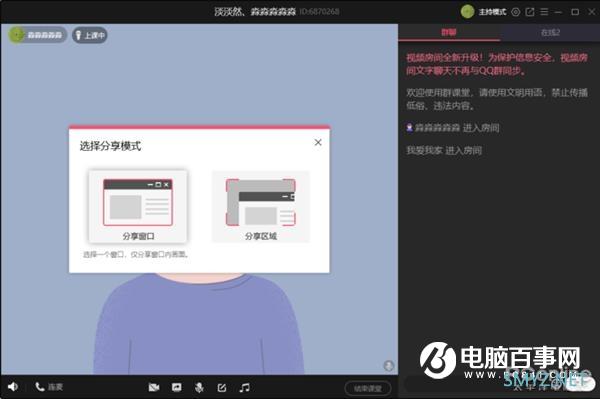Minimize the classroom window

(x=558, y=12)
